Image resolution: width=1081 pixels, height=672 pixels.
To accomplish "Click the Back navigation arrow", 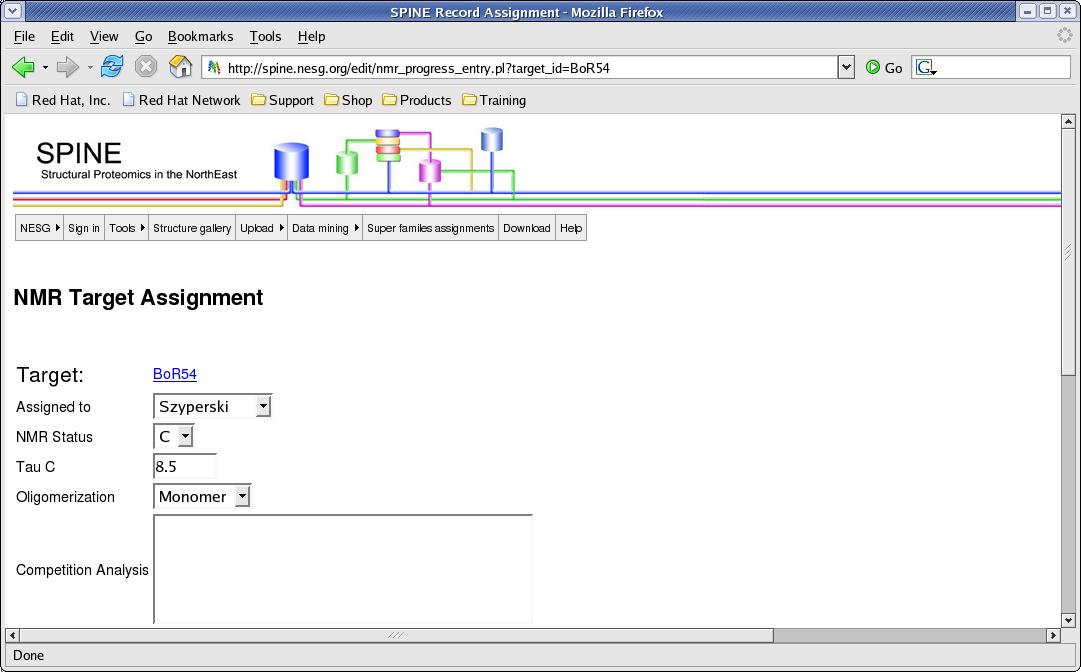I will pos(23,67).
